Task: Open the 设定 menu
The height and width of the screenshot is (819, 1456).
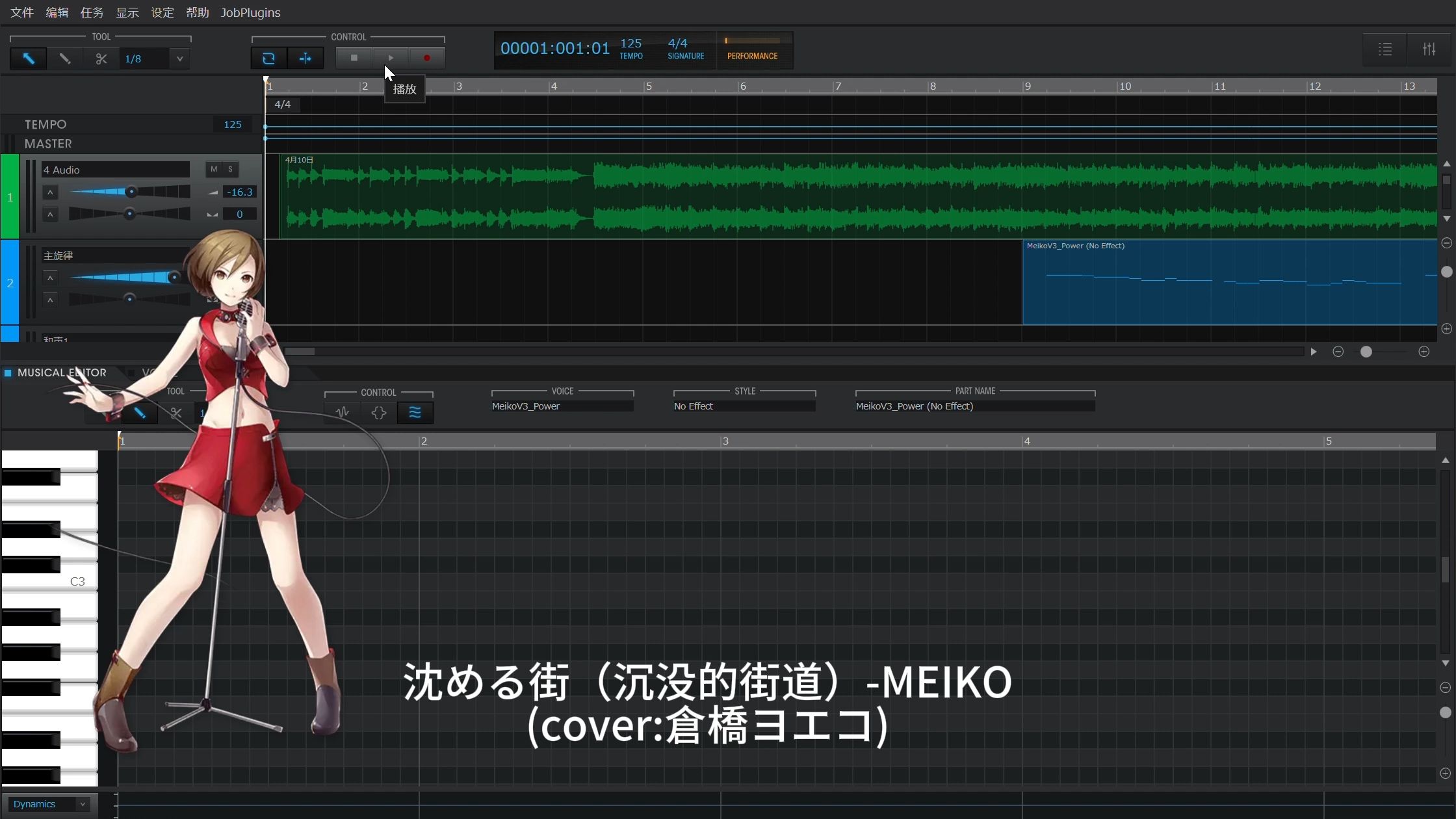Action: (162, 12)
